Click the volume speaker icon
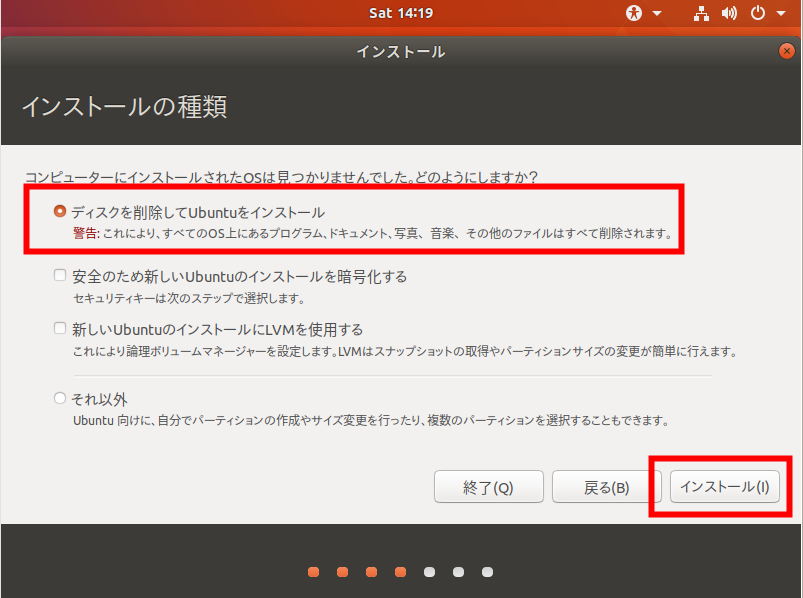This screenshot has width=803, height=598. click(729, 13)
